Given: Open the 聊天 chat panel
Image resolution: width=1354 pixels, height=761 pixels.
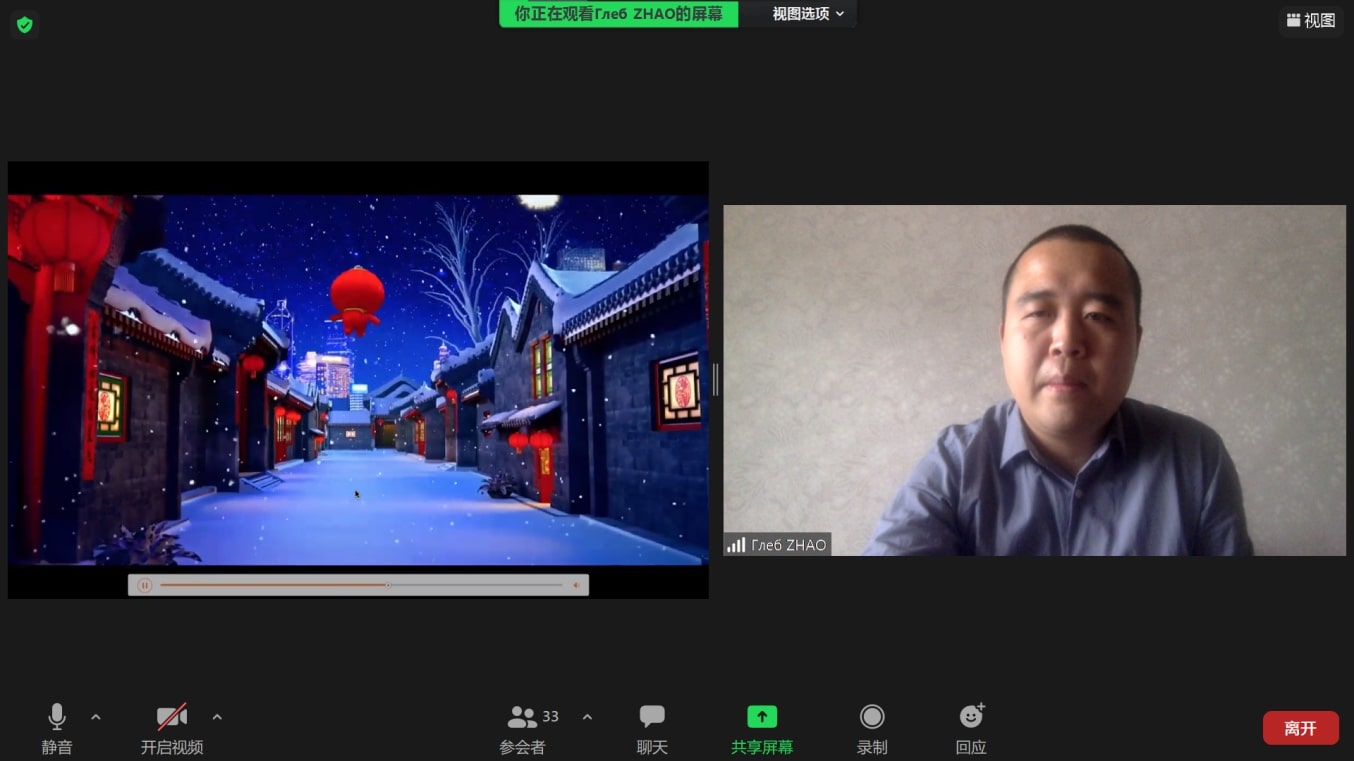Looking at the screenshot, I should click(x=652, y=729).
